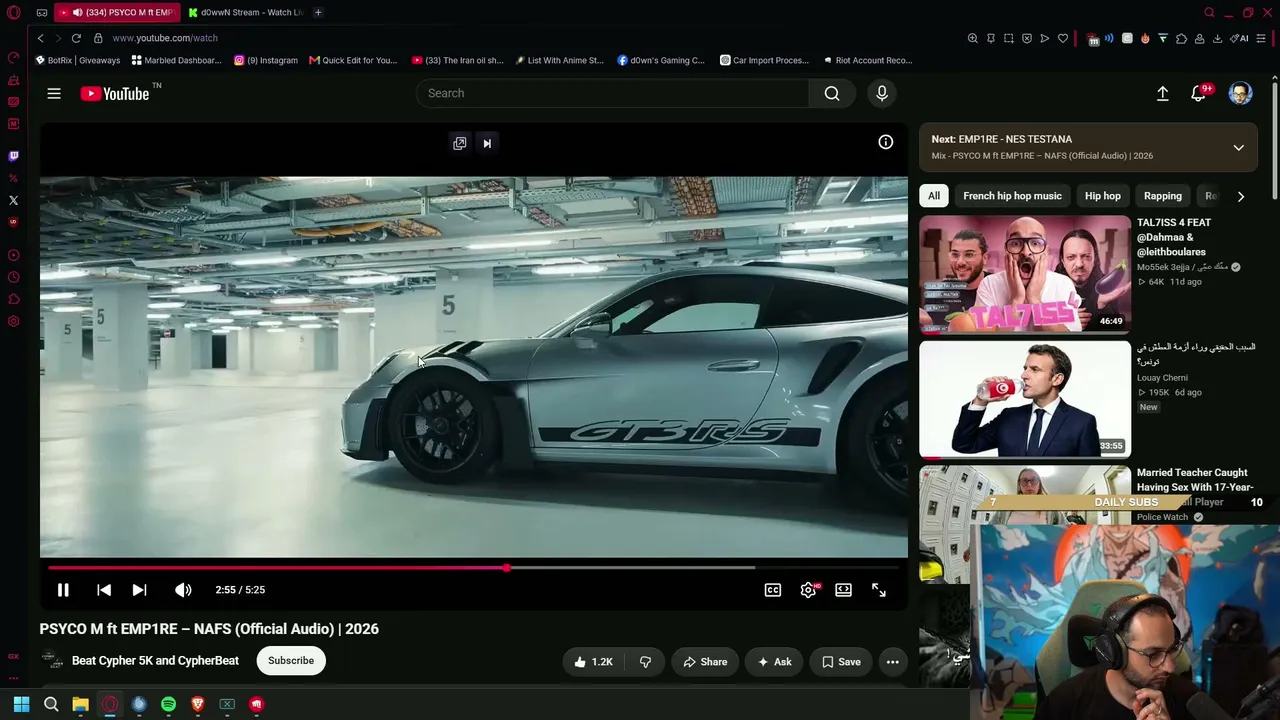
Task: Pause the playing video
Action: coord(63,590)
